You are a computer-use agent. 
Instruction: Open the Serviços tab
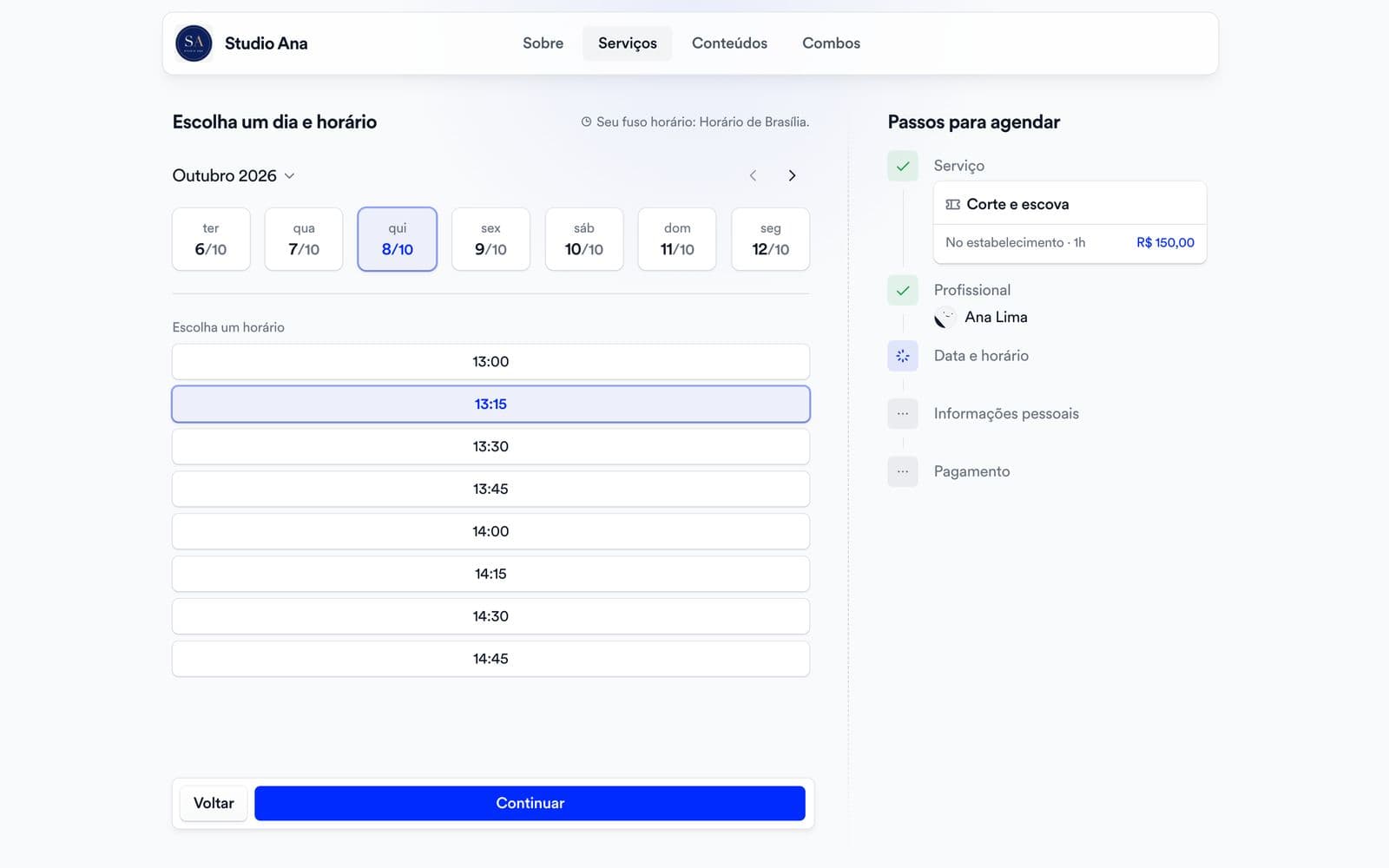(x=628, y=43)
